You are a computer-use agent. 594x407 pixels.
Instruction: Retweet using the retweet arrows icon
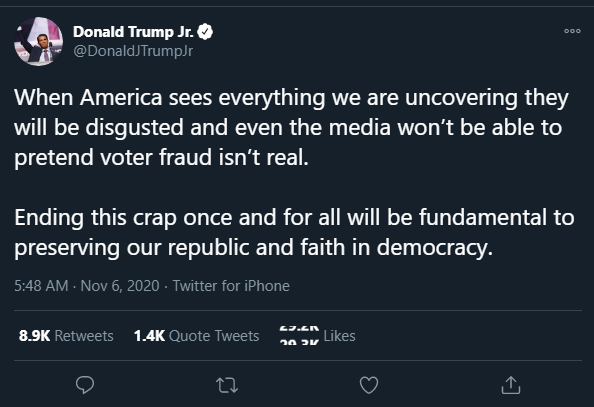click(x=227, y=385)
